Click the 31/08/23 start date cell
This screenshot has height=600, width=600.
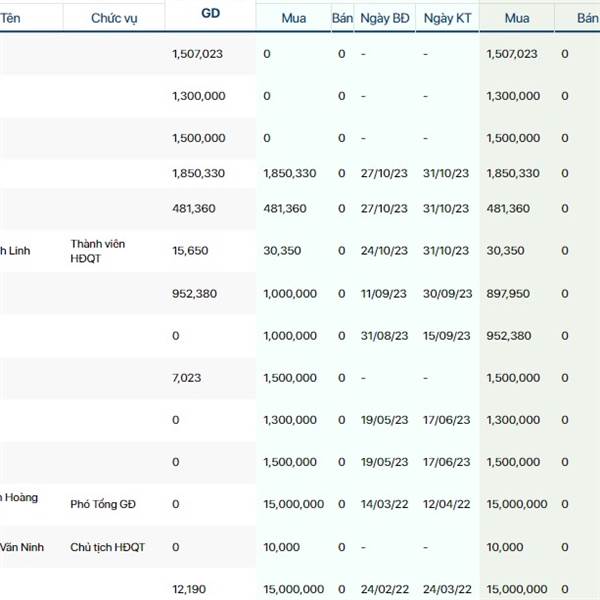coord(384,336)
